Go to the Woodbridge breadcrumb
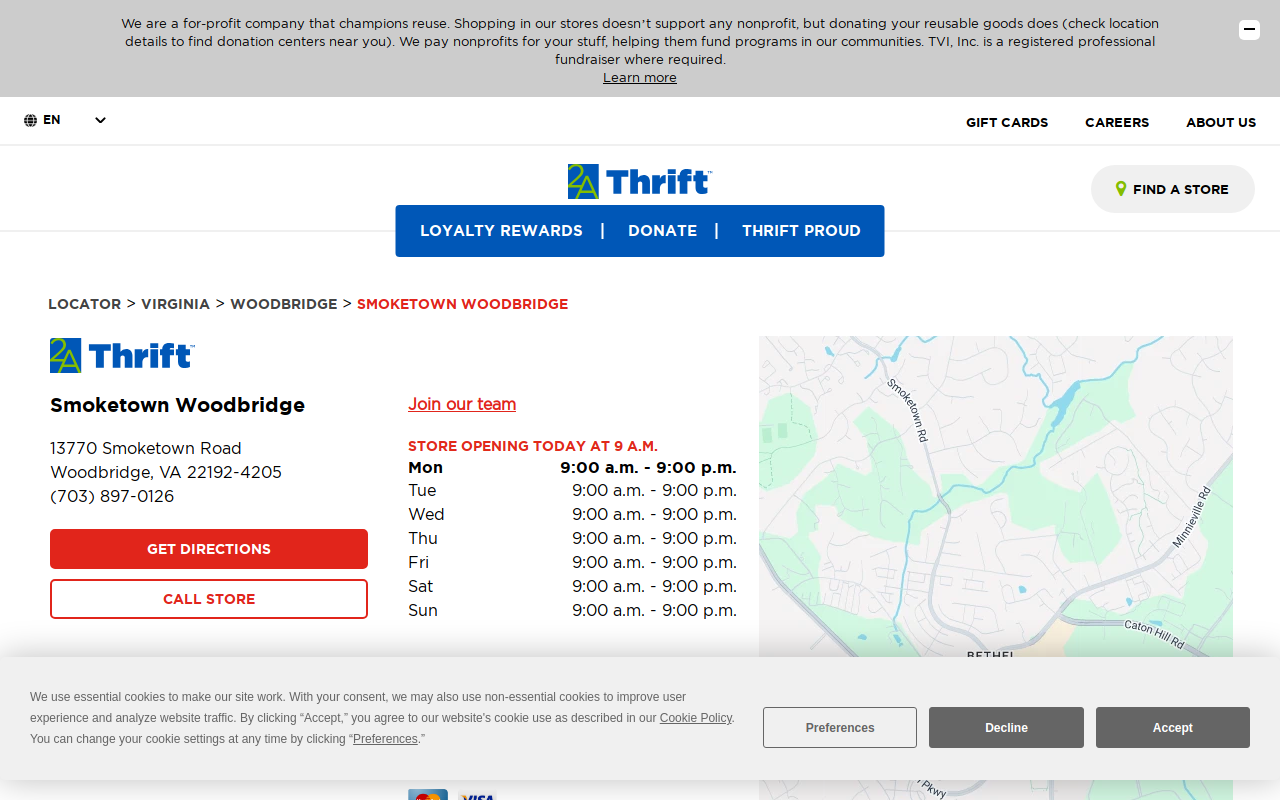This screenshot has height=800, width=1280. 284,304
